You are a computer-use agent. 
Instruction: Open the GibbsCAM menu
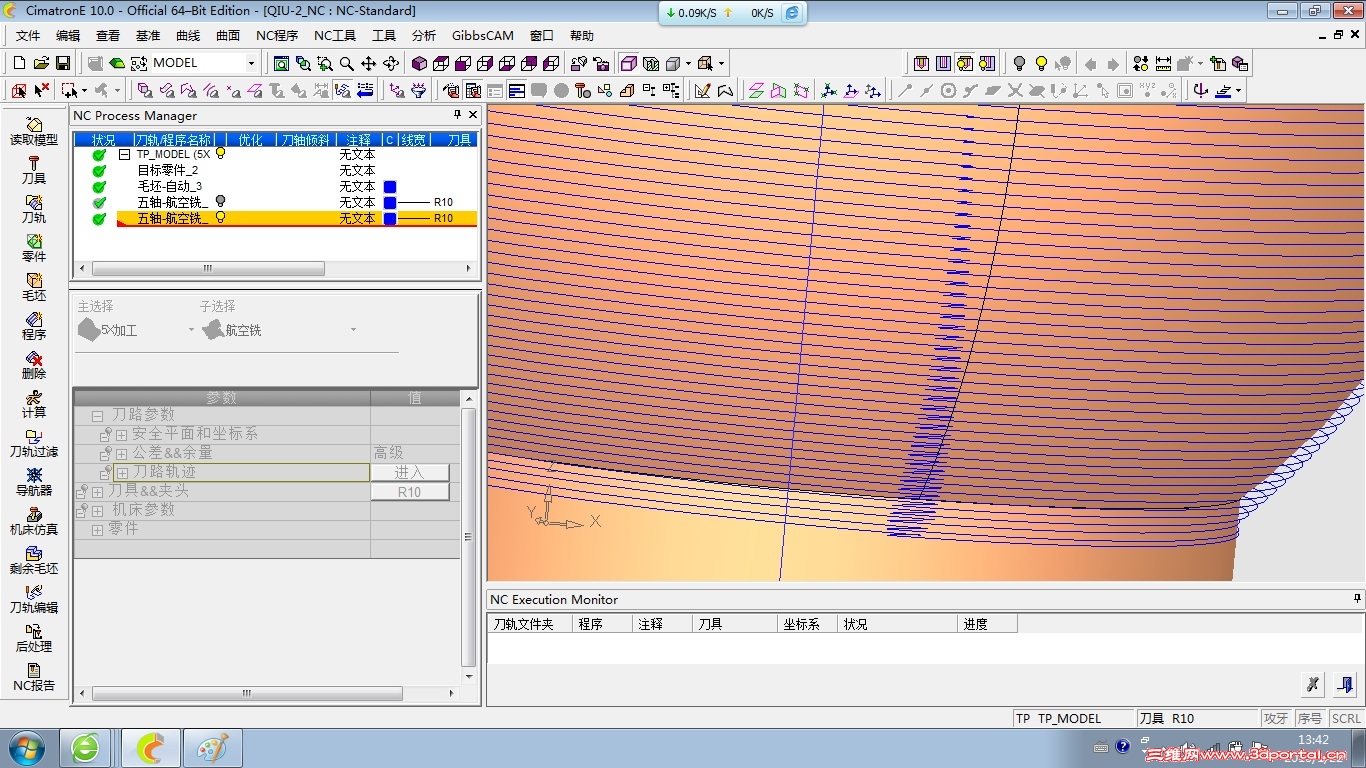[483, 35]
